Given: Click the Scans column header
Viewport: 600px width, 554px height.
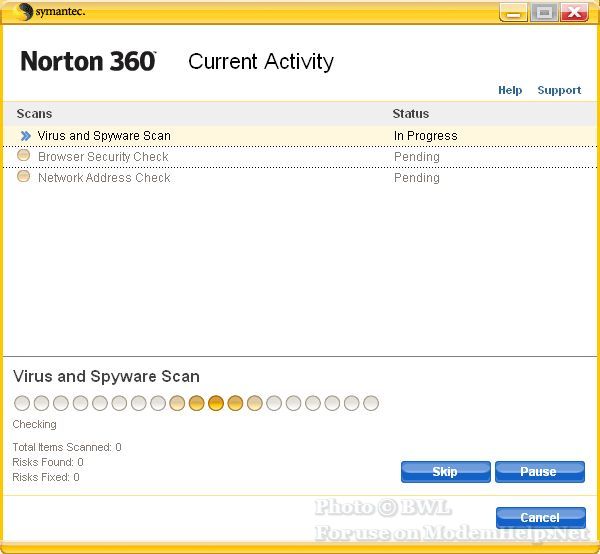Looking at the screenshot, I should [34, 114].
